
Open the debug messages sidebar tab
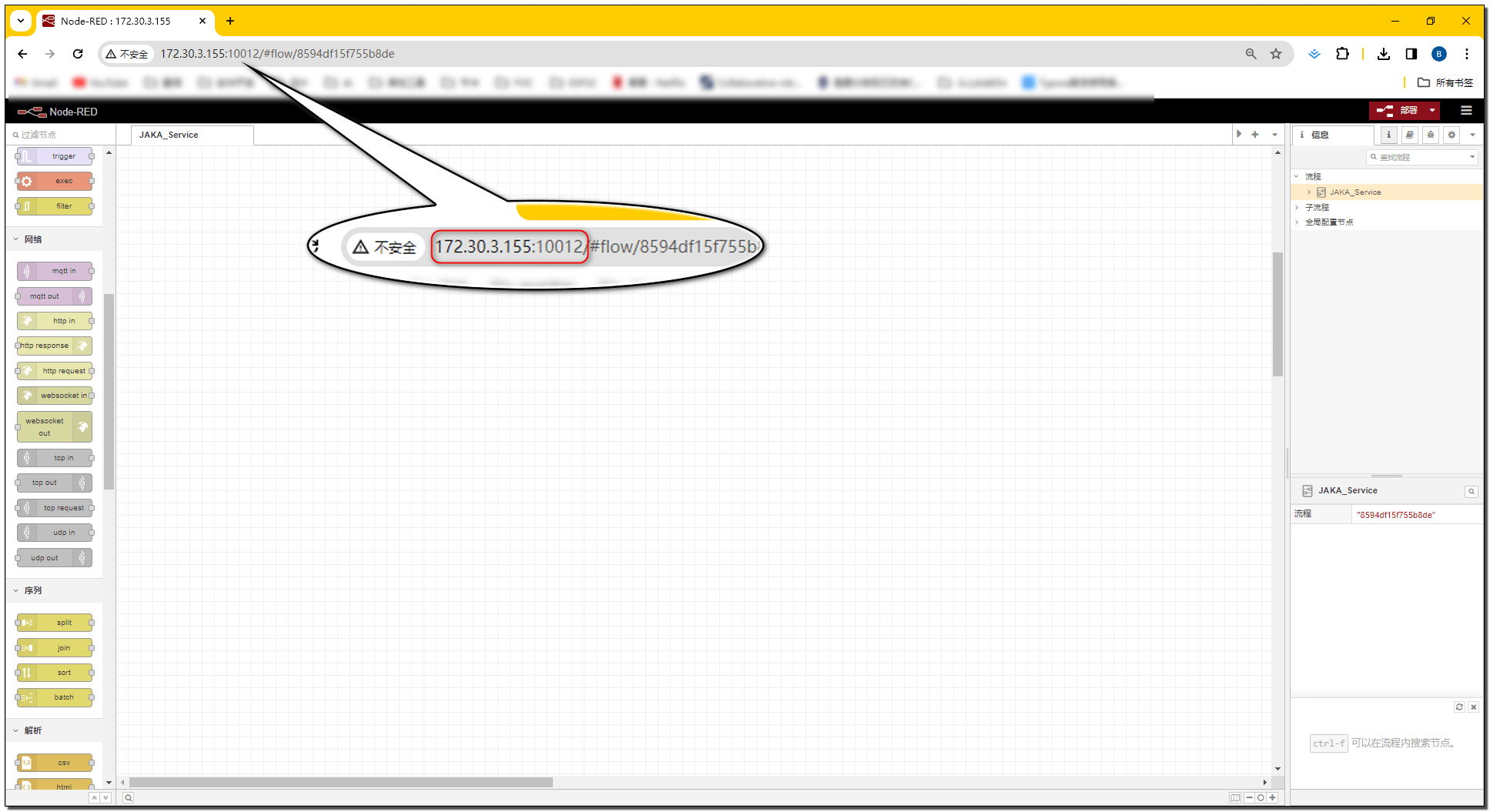1430,135
